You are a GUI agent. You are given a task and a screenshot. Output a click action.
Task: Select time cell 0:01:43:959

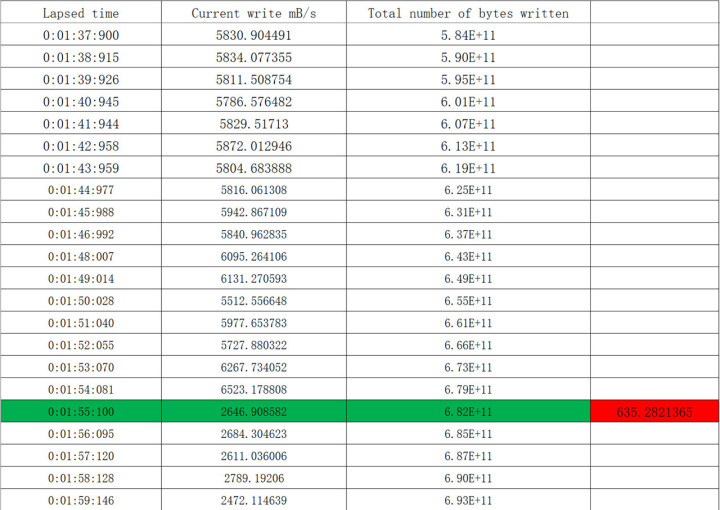click(81, 167)
